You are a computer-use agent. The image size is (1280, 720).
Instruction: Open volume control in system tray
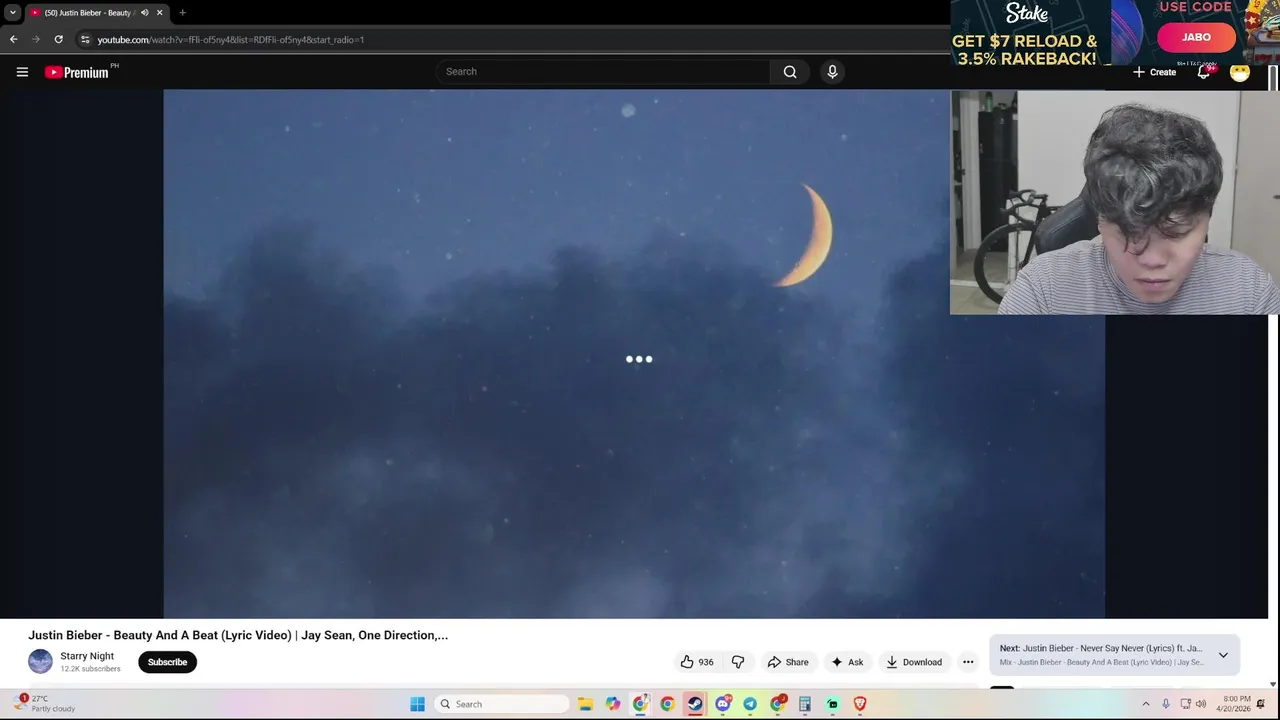click(x=1201, y=704)
